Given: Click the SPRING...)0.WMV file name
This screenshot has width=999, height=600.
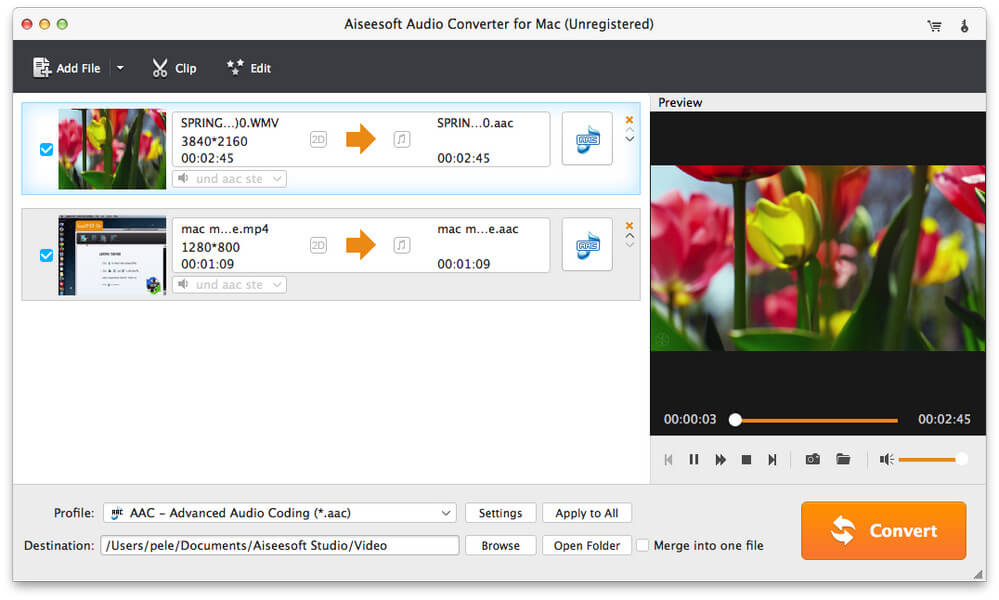Looking at the screenshot, I should coord(229,123).
